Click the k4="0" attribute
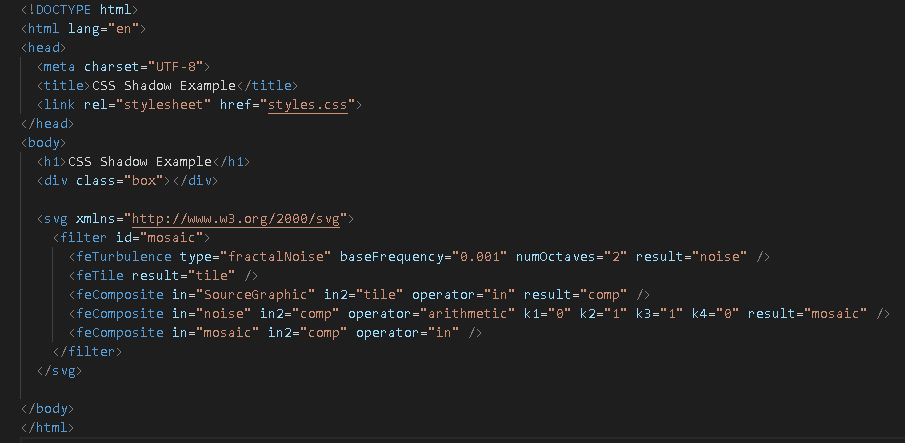The width and height of the screenshot is (905, 443). click(x=716, y=314)
